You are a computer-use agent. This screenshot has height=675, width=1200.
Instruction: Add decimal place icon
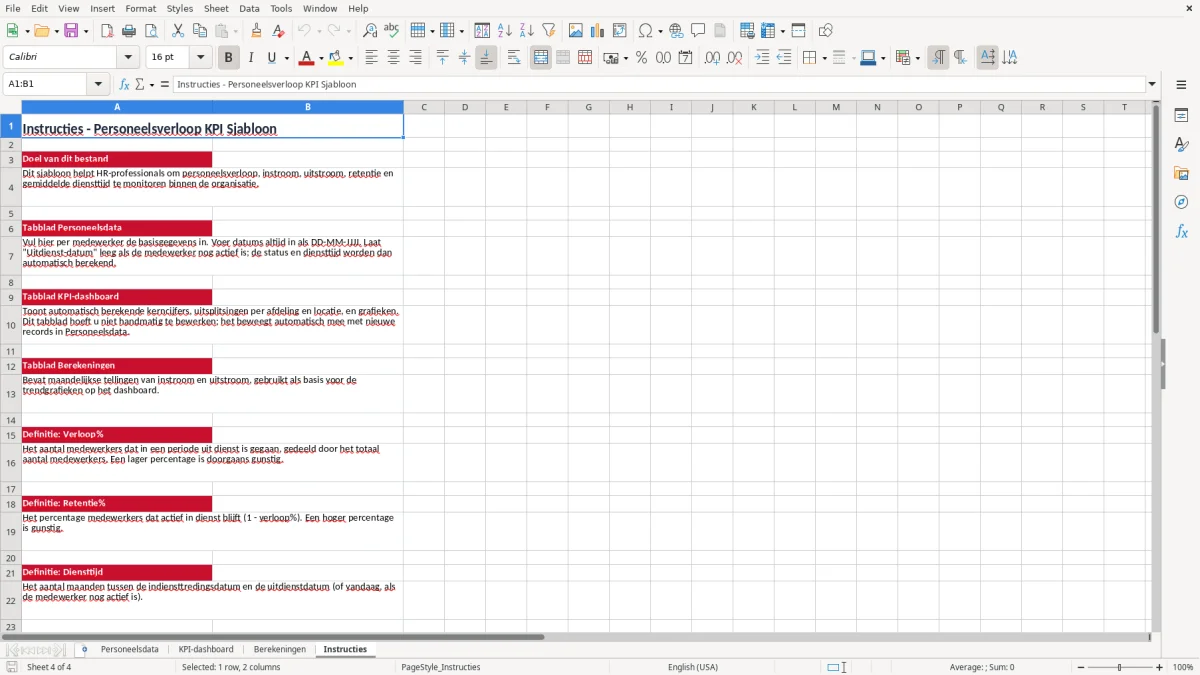(712, 58)
